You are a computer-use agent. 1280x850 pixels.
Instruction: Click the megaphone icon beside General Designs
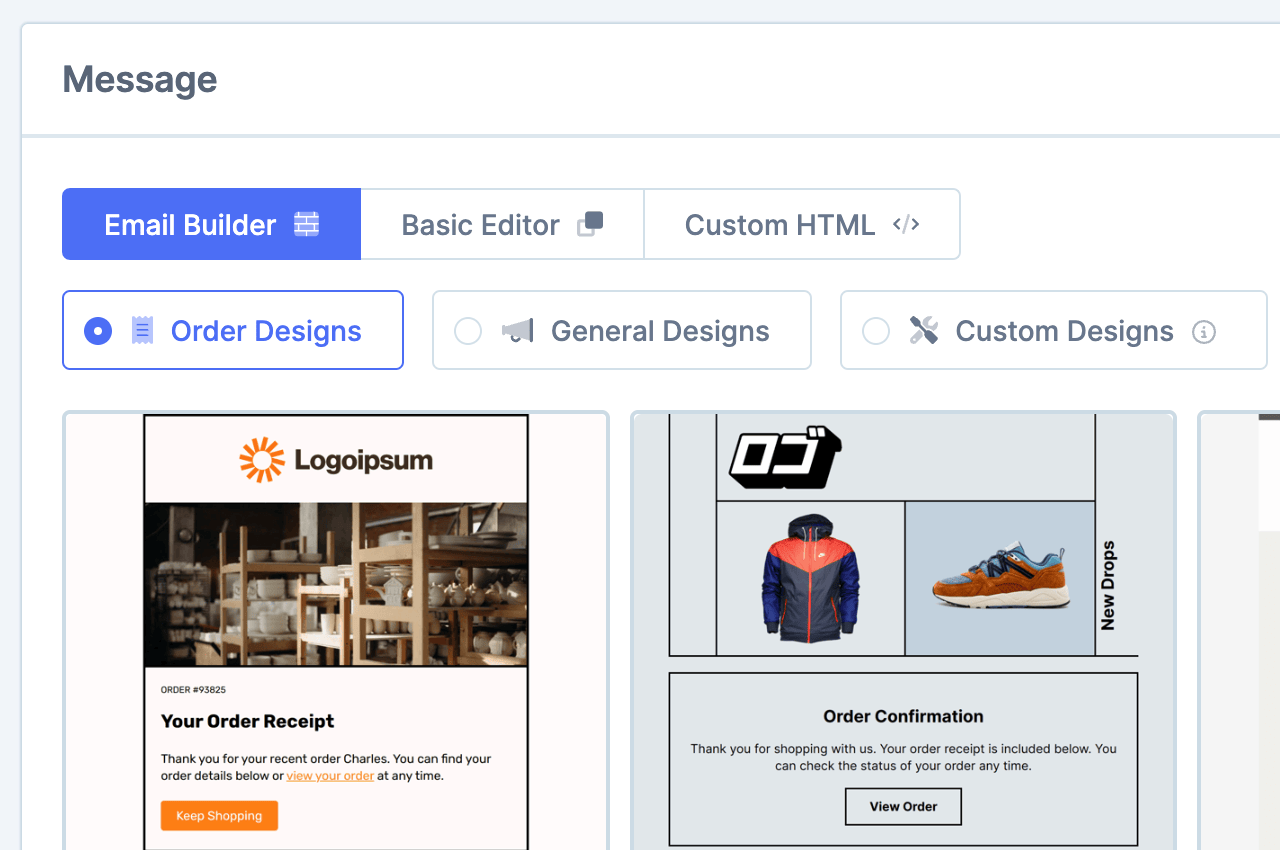(x=518, y=331)
